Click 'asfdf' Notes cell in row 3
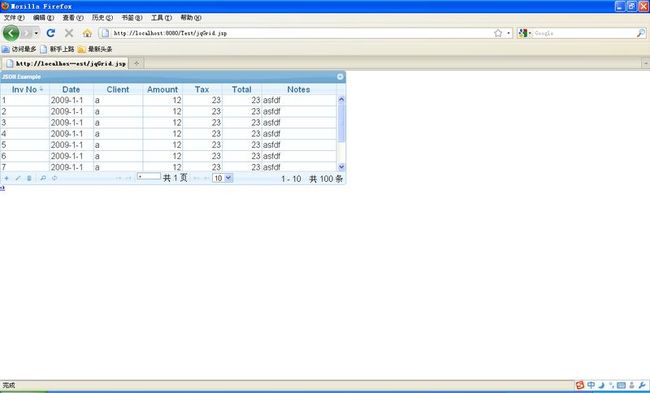 (298, 123)
